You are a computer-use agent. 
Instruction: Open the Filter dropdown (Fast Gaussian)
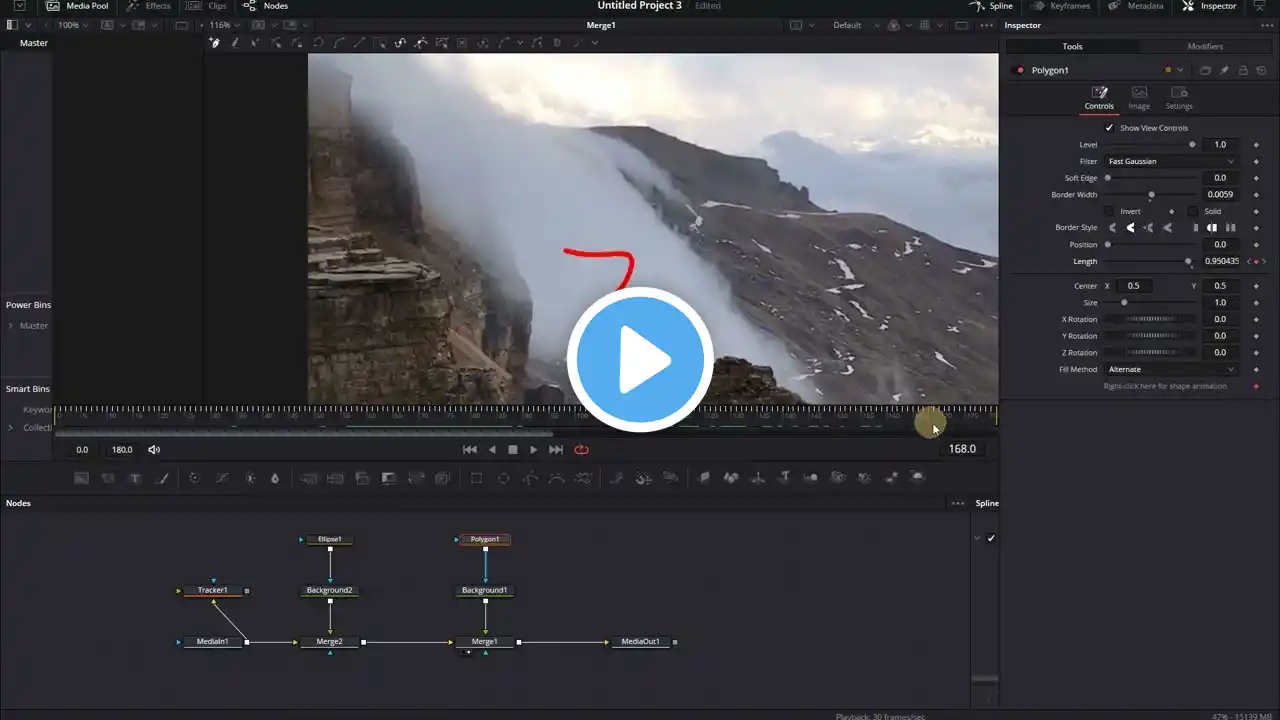1170,161
